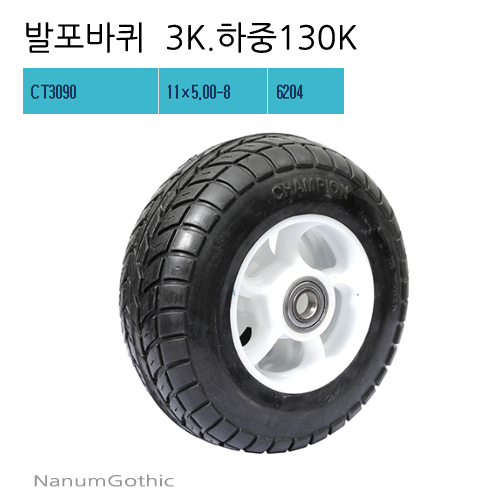Image resolution: width=500 pixels, height=500 pixels.
Task: Click the 6204 bearing number cell
Action: point(306,91)
